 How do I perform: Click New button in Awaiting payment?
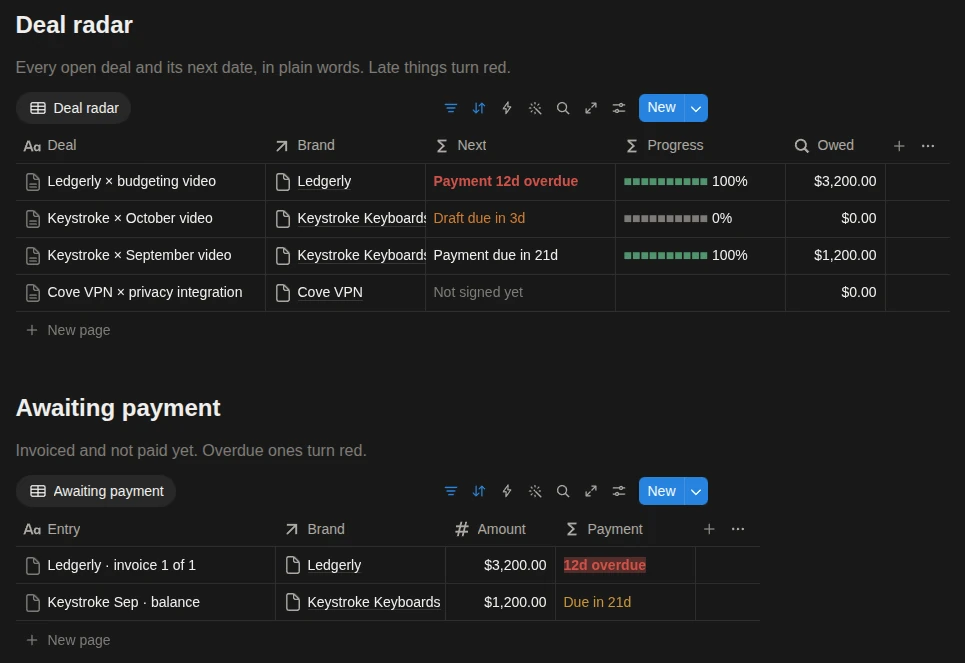[662, 491]
